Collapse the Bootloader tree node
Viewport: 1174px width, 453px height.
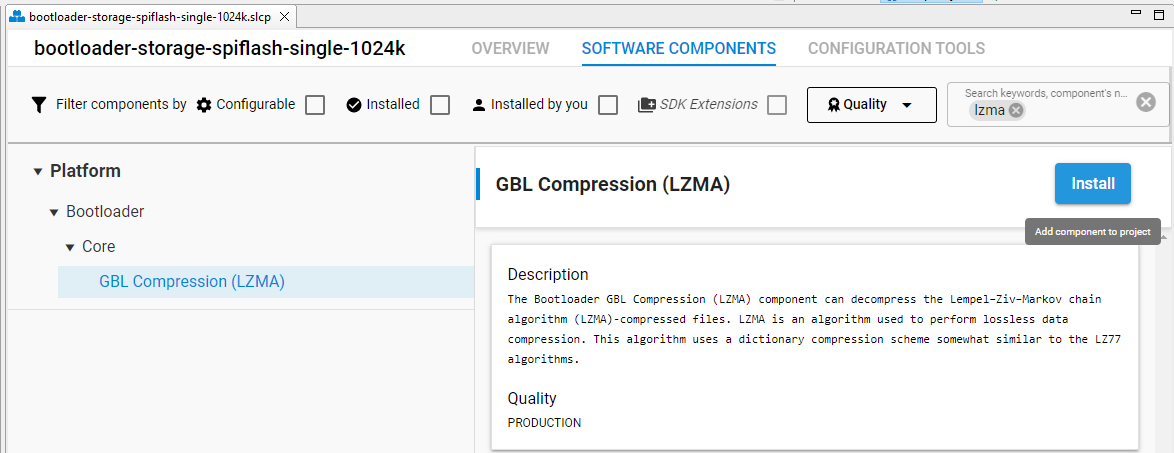point(54,213)
